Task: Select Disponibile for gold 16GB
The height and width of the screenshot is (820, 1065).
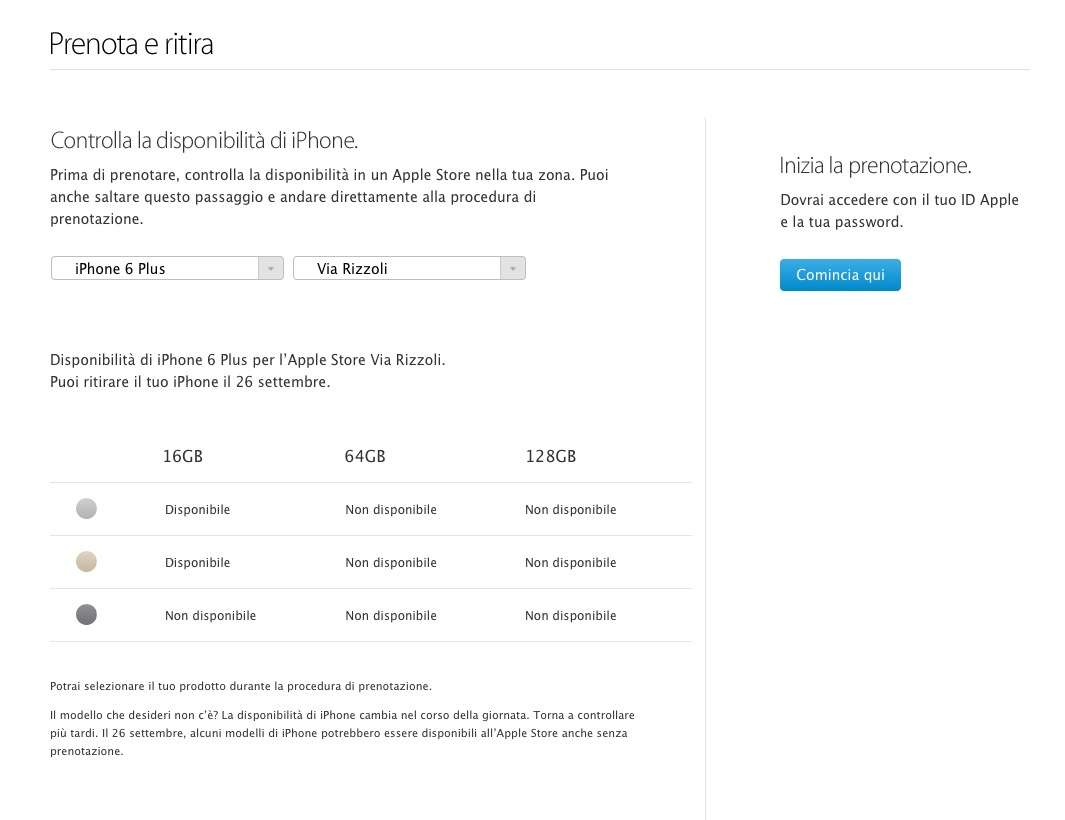Action: click(198, 563)
